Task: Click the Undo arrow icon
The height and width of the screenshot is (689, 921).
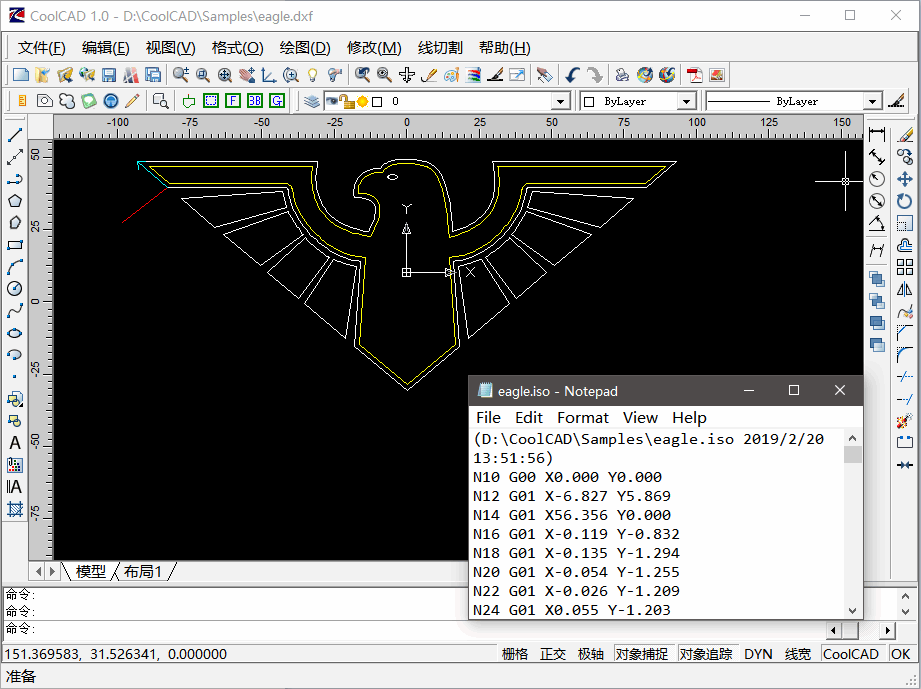Action: click(572, 75)
